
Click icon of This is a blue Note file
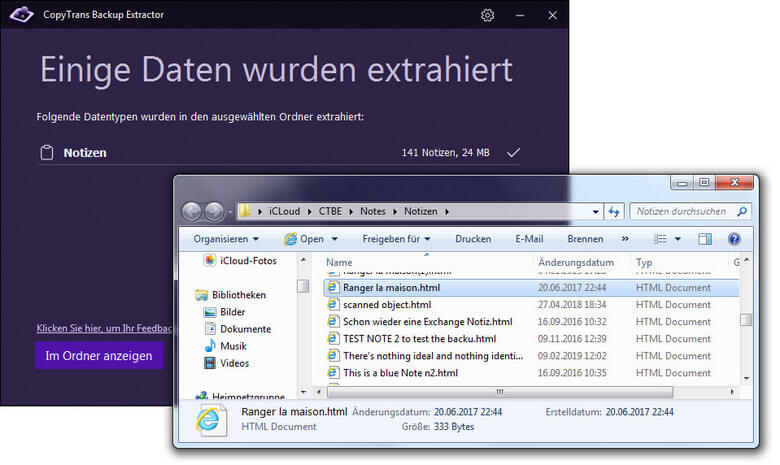pyautogui.click(x=332, y=372)
